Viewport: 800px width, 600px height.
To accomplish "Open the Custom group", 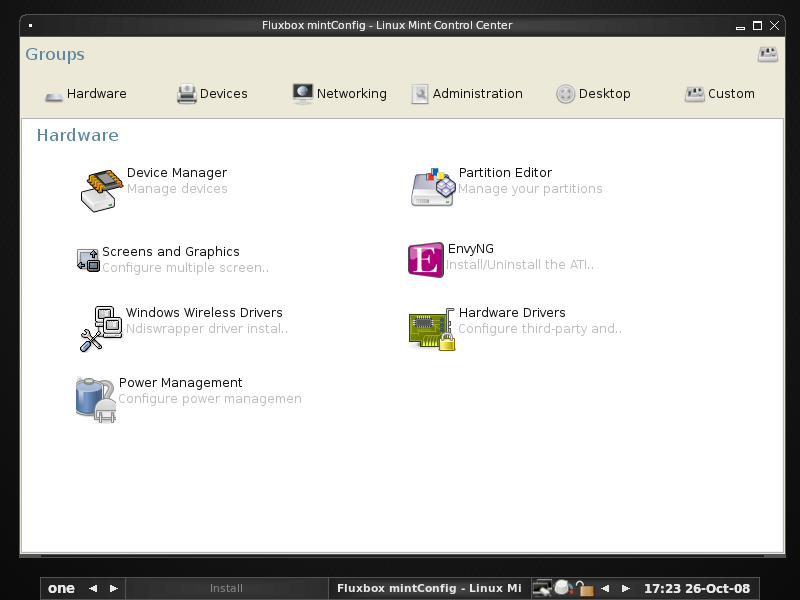I will coord(719,94).
